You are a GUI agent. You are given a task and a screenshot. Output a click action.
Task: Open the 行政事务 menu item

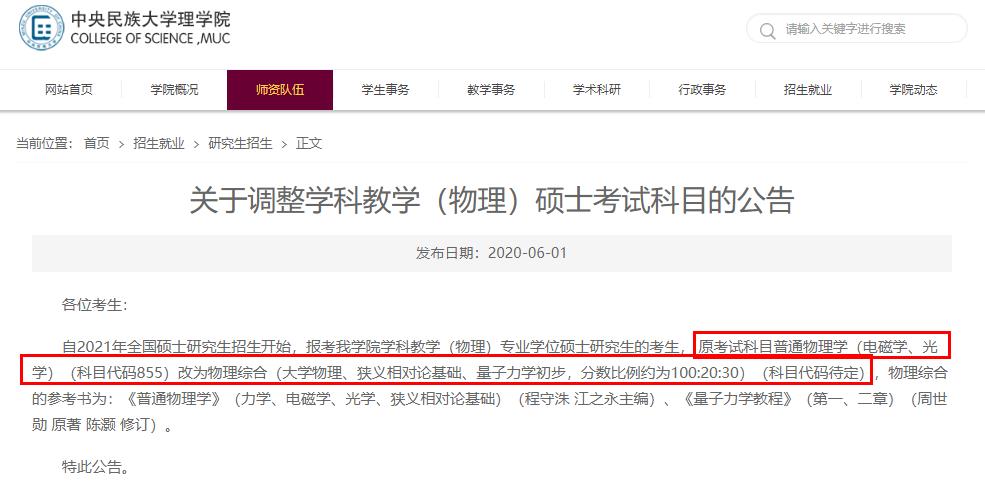tap(702, 90)
